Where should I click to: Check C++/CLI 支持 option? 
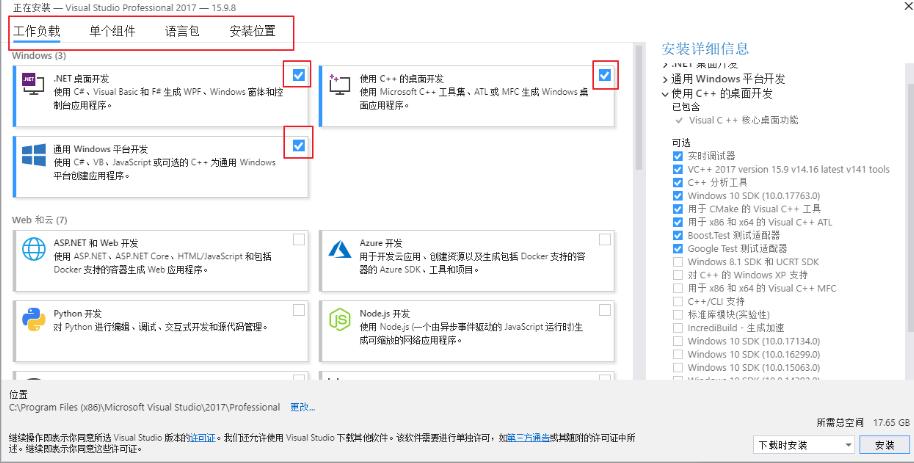coord(677,301)
